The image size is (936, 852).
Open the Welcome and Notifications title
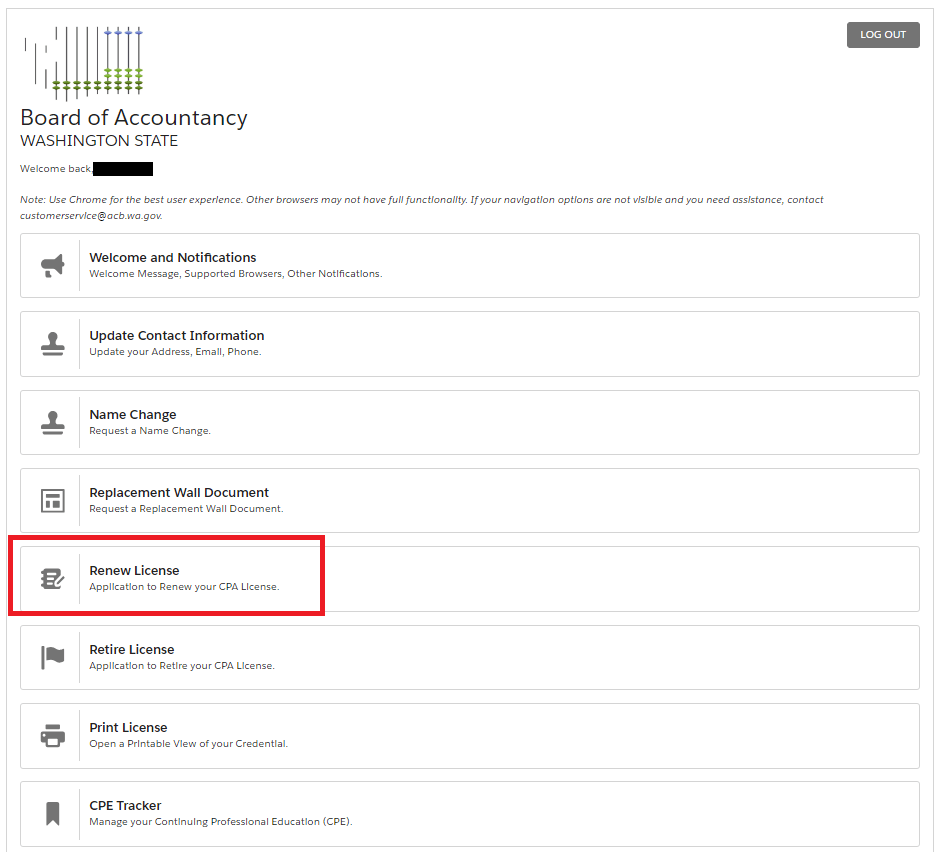(x=173, y=257)
